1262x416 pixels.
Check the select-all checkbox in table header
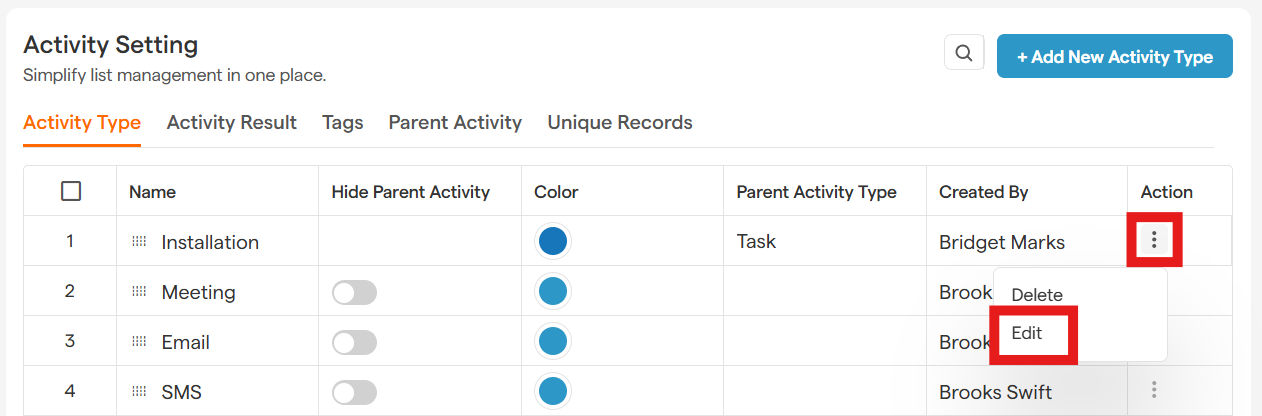71,191
